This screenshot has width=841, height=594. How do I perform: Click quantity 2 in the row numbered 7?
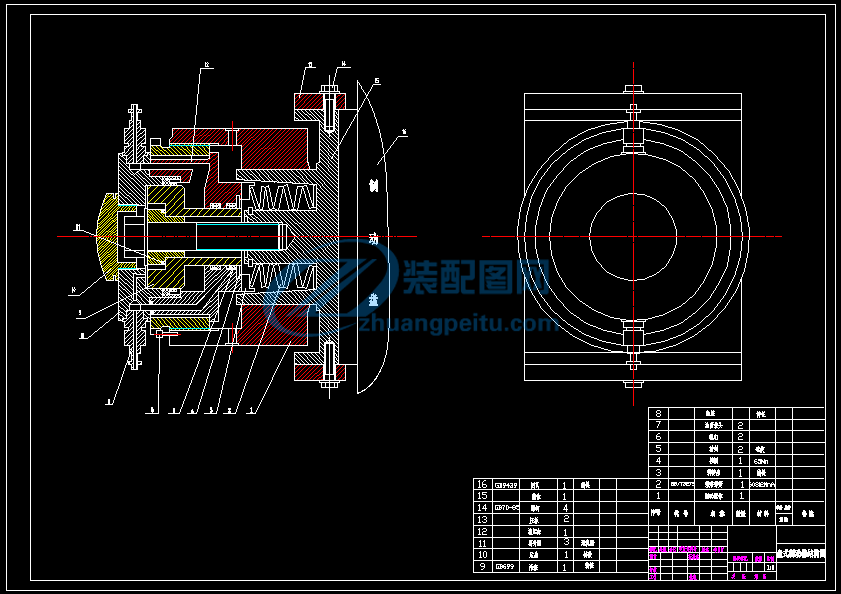pos(740,426)
